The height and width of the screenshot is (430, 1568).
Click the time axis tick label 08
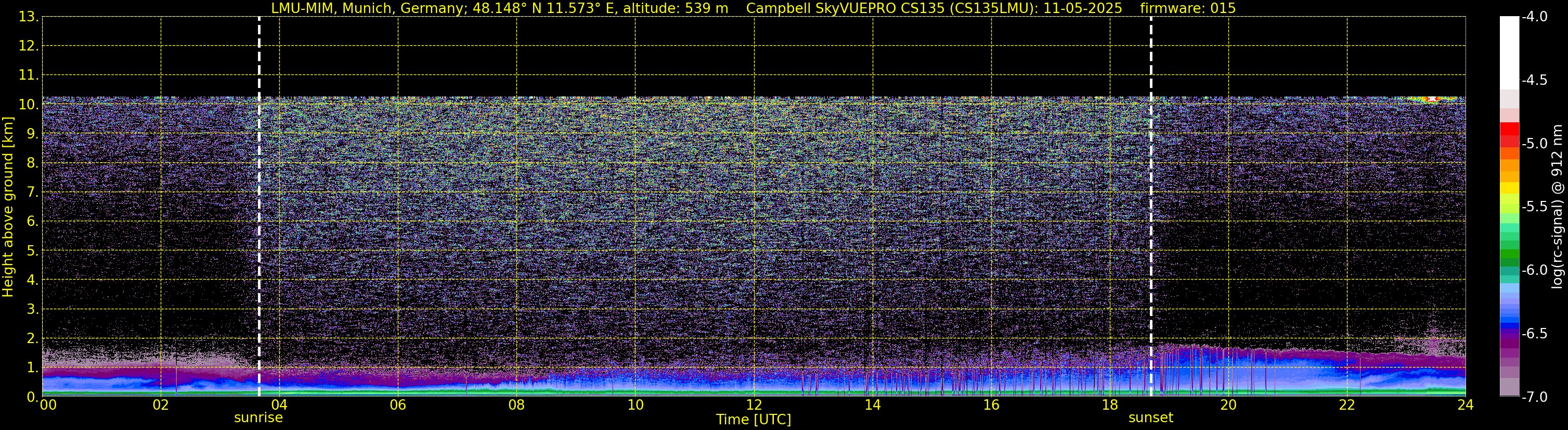517,405
